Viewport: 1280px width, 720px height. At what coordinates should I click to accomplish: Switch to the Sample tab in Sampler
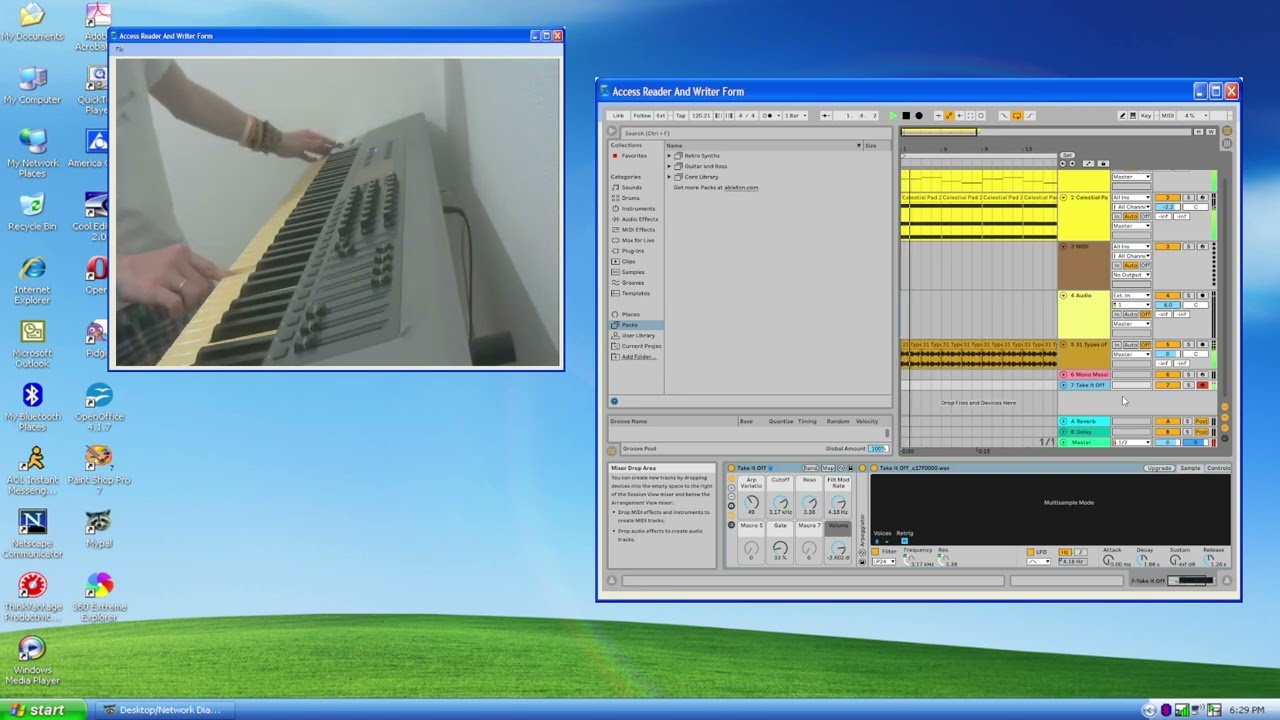click(1190, 468)
